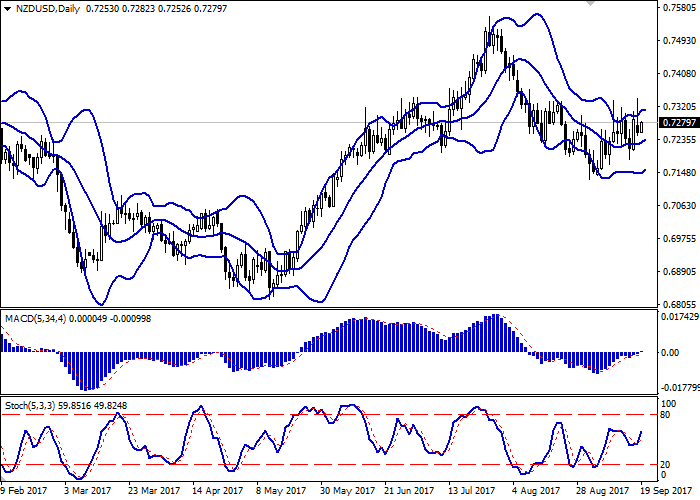Click the chart shift triangle marker at top
Image resolution: width=700 pixels, height=500 pixels.
click(591, 3)
